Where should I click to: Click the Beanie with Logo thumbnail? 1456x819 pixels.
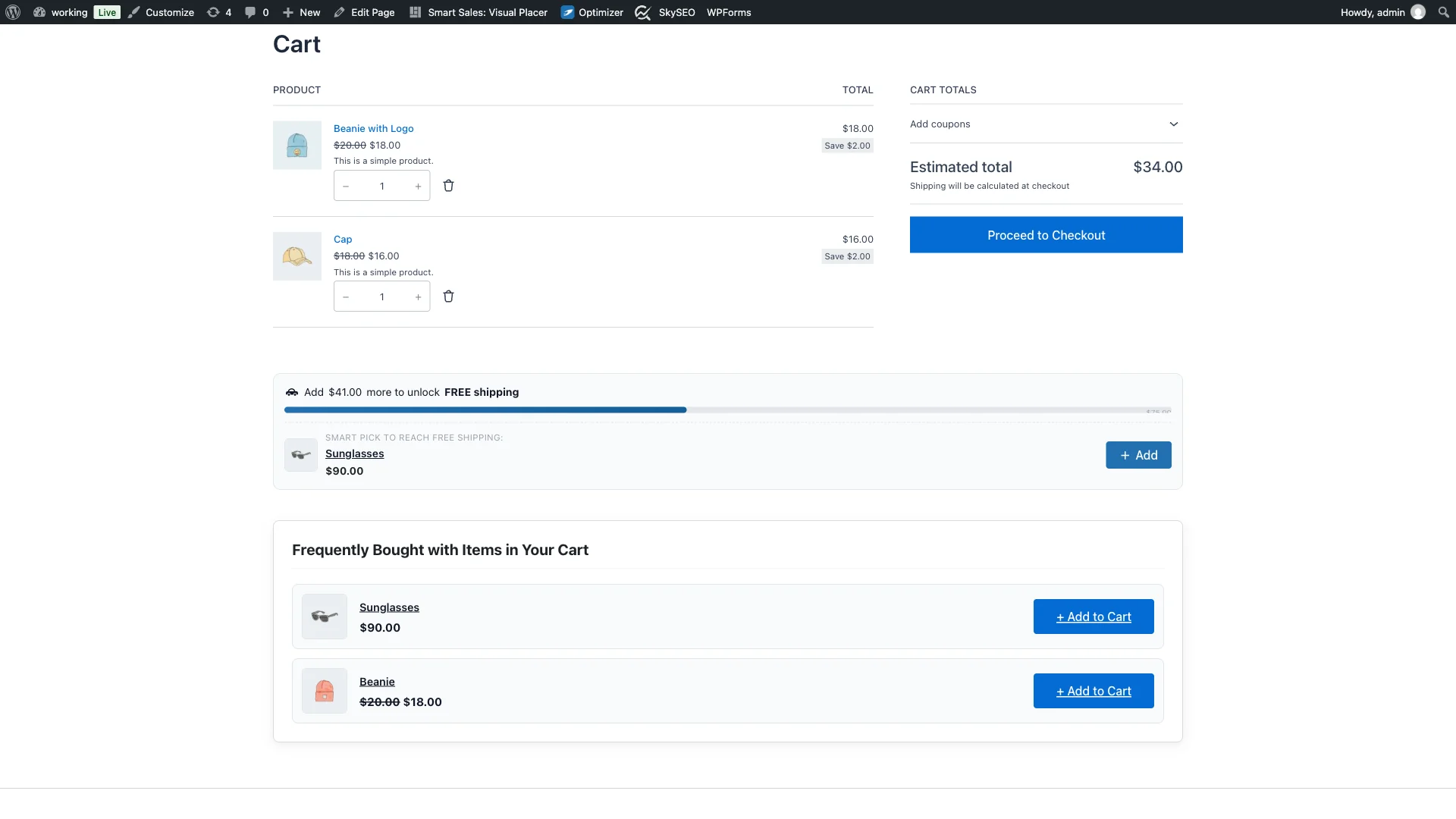[x=297, y=146]
